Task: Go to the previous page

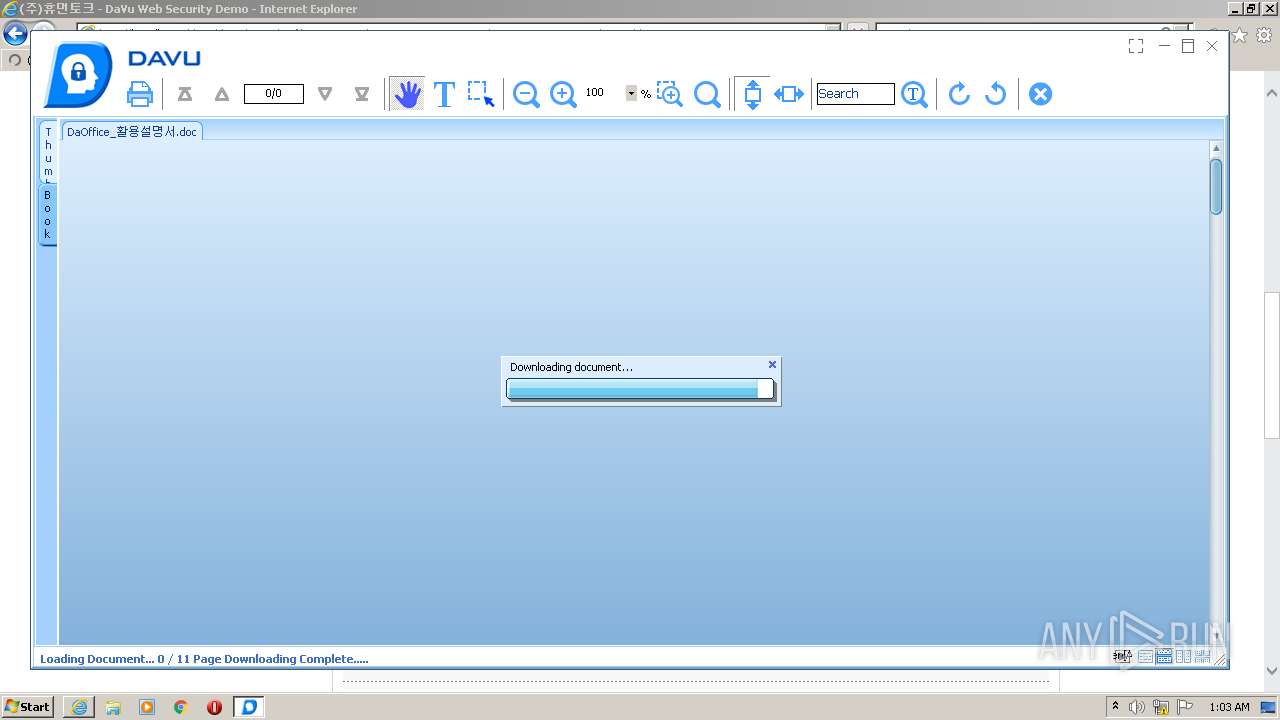Action: point(222,94)
